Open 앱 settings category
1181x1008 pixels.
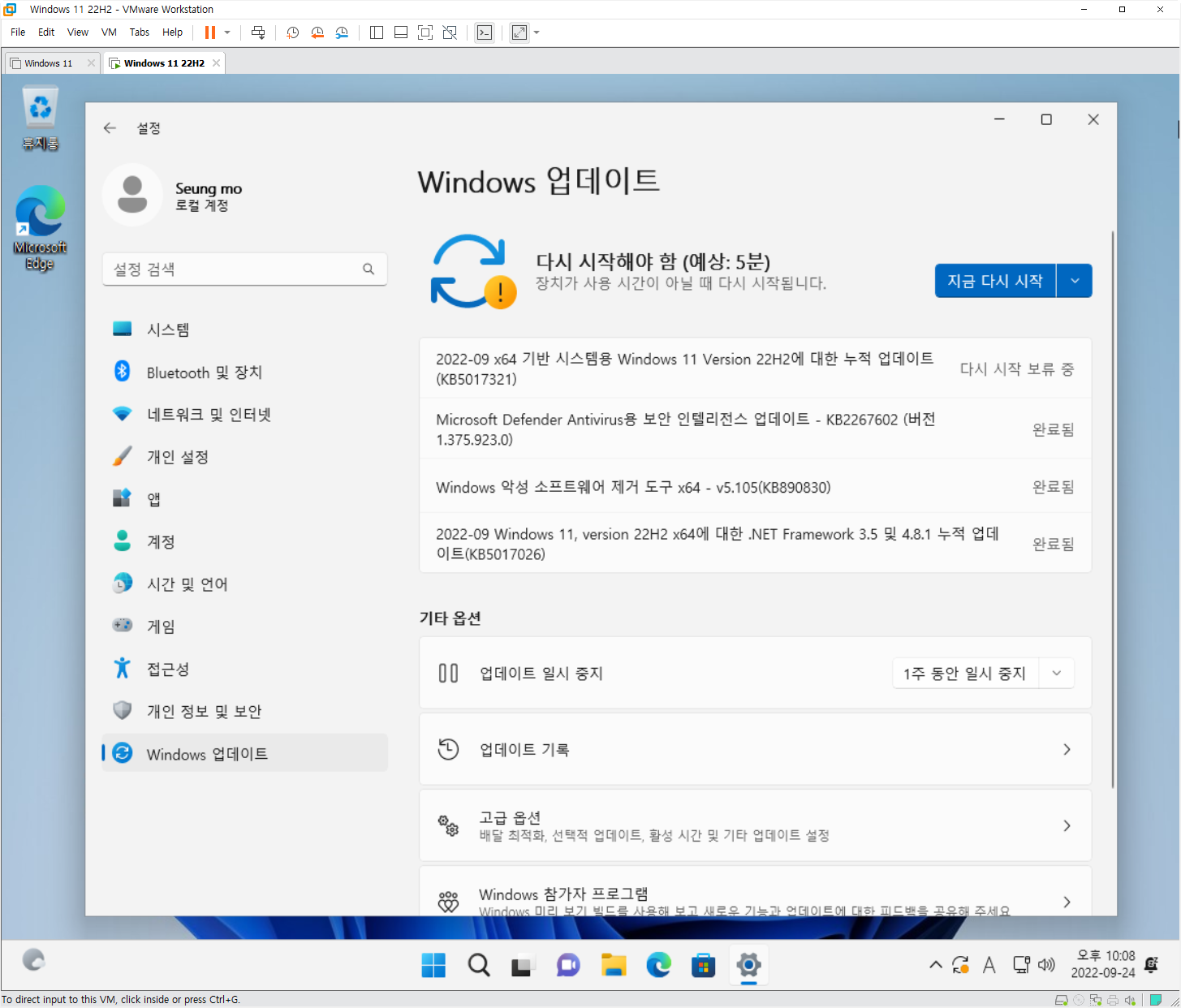pos(244,499)
